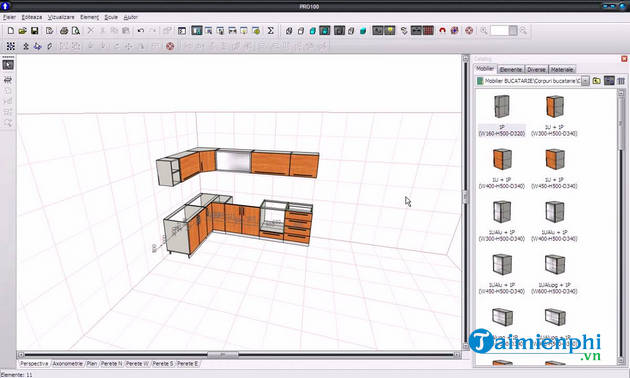
Task: Click the catalog list vertical scrollbar
Action: 621,227
